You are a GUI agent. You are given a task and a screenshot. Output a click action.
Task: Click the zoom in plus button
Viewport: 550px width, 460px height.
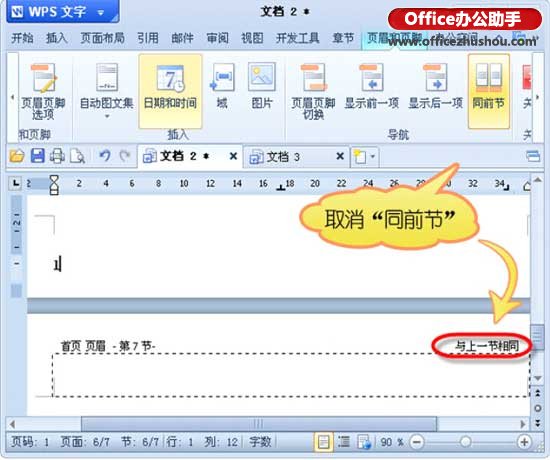click(x=524, y=442)
